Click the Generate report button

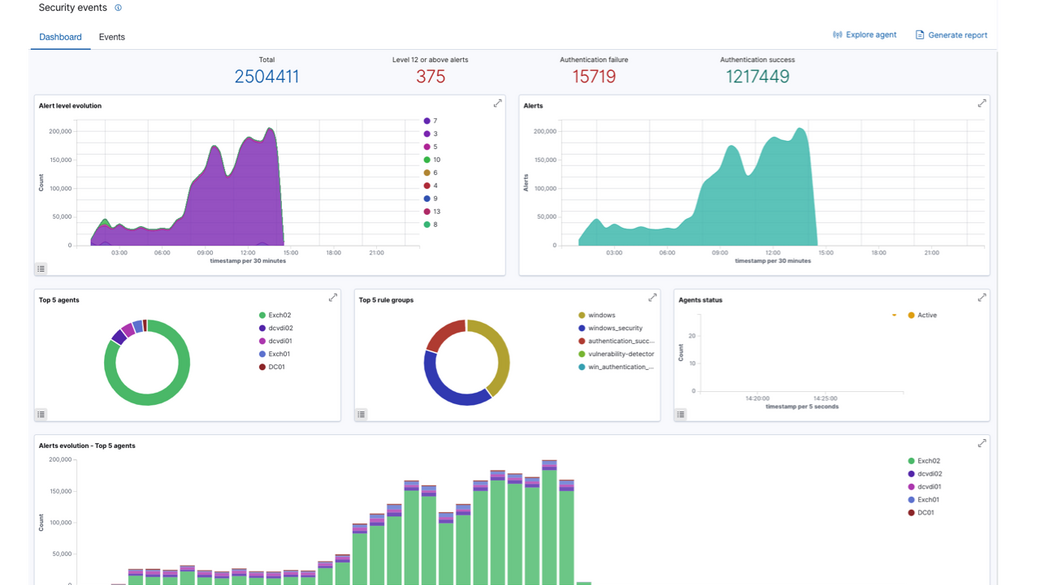951,33
